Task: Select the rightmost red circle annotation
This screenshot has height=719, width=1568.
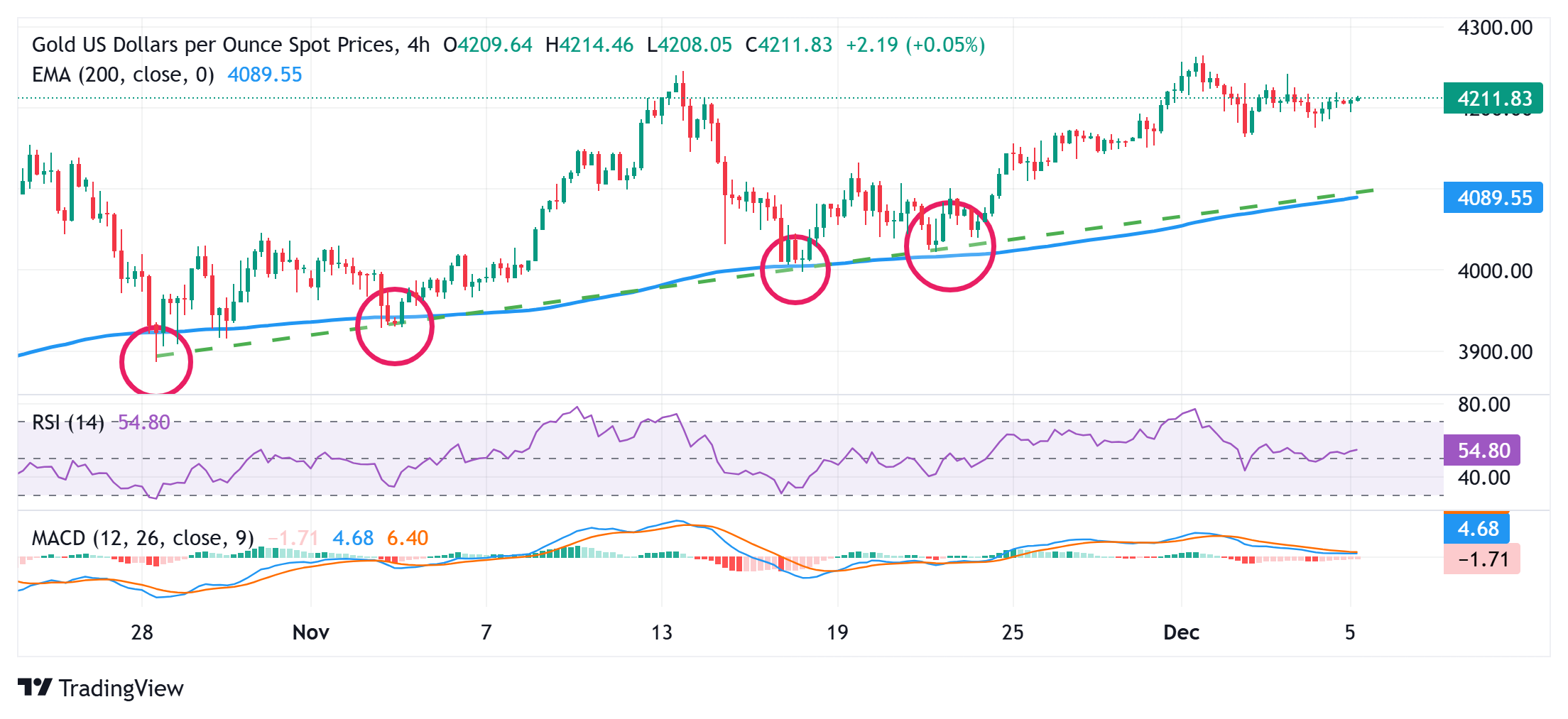Action: pos(950,246)
